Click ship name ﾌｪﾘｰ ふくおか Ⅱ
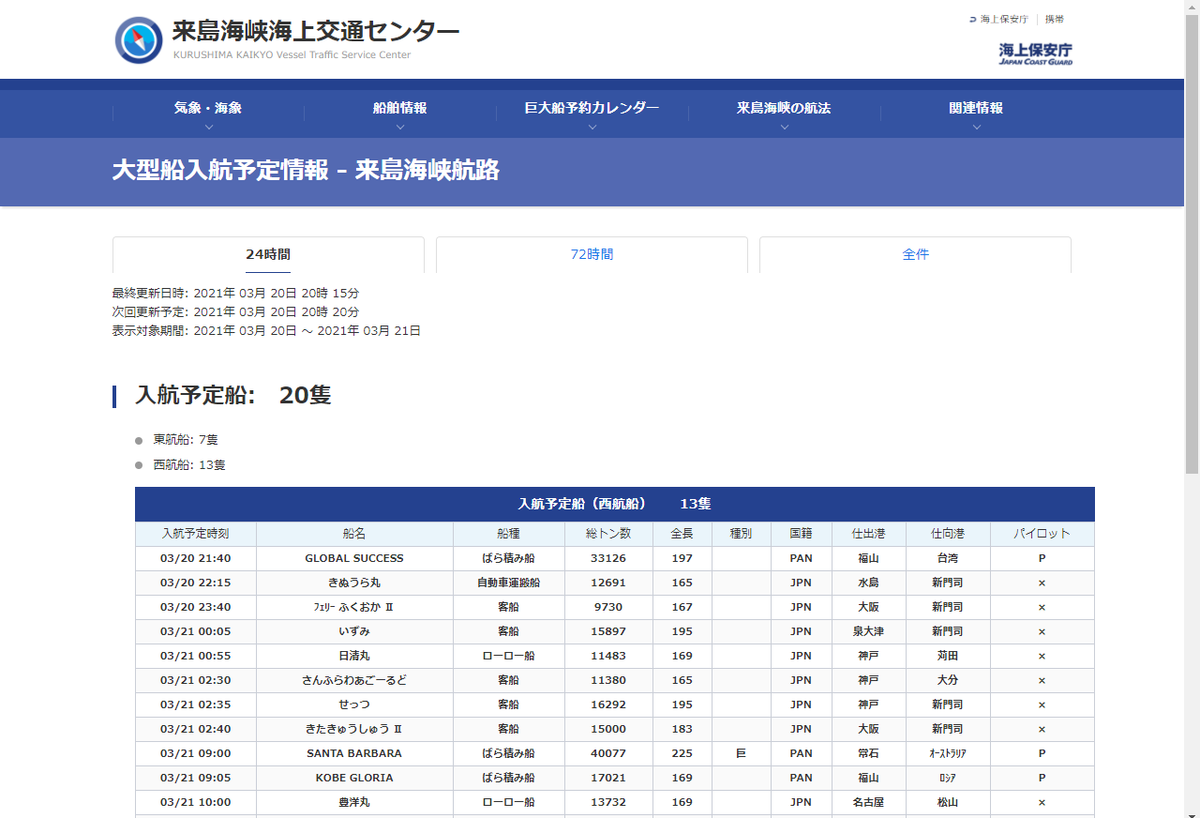This screenshot has height=818, width=1200. point(355,607)
